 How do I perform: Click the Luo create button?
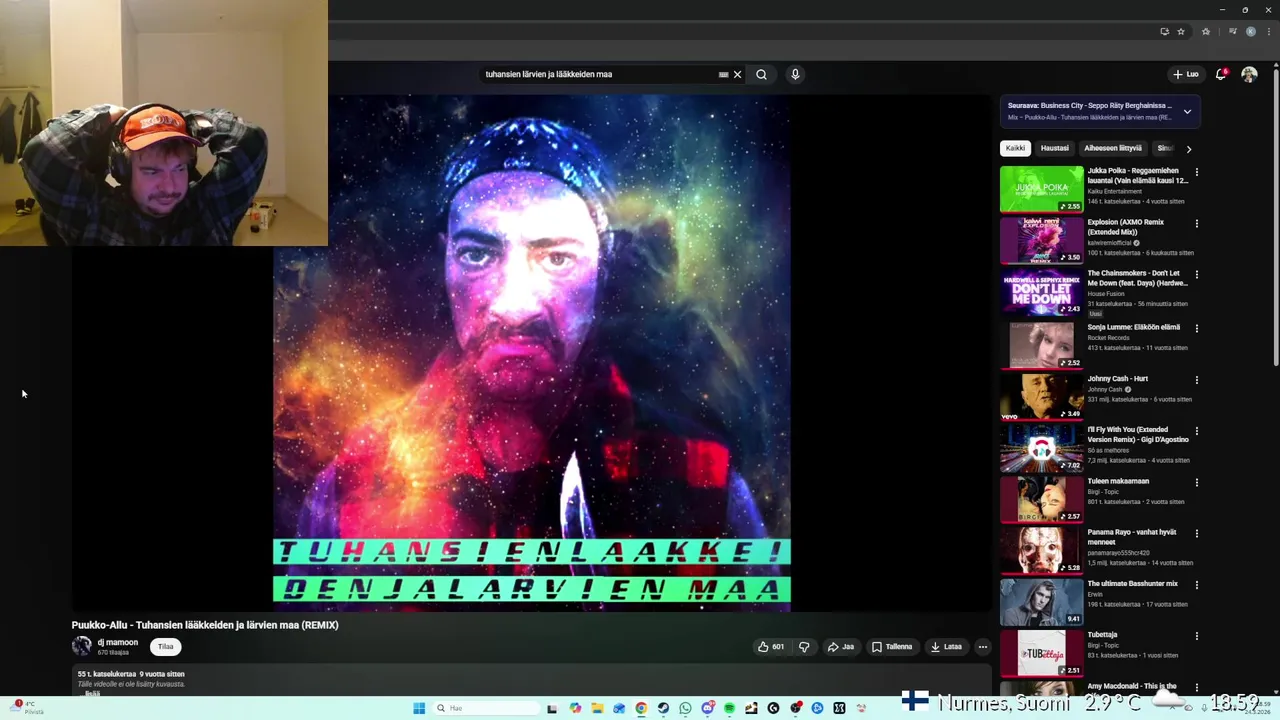[x=1186, y=74]
